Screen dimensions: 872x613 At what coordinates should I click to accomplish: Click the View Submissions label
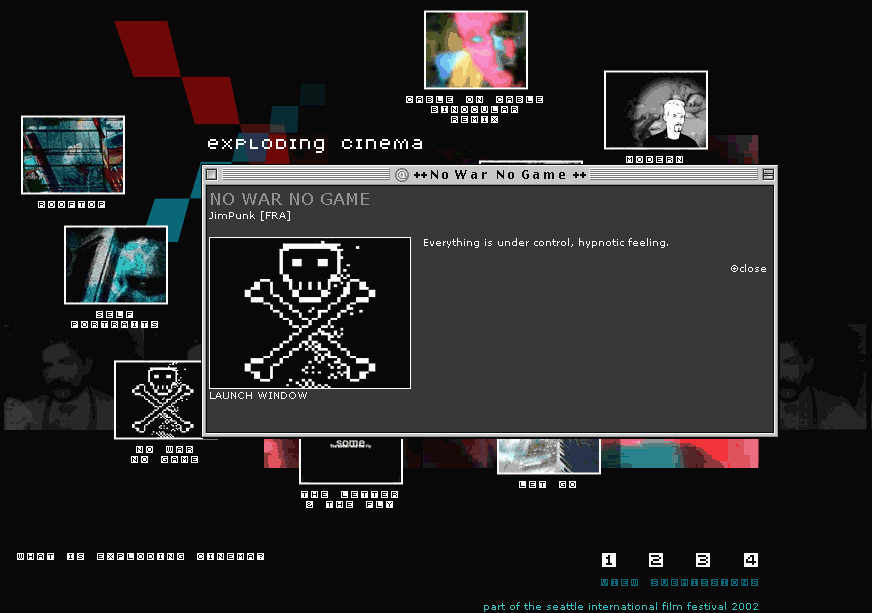(679, 582)
